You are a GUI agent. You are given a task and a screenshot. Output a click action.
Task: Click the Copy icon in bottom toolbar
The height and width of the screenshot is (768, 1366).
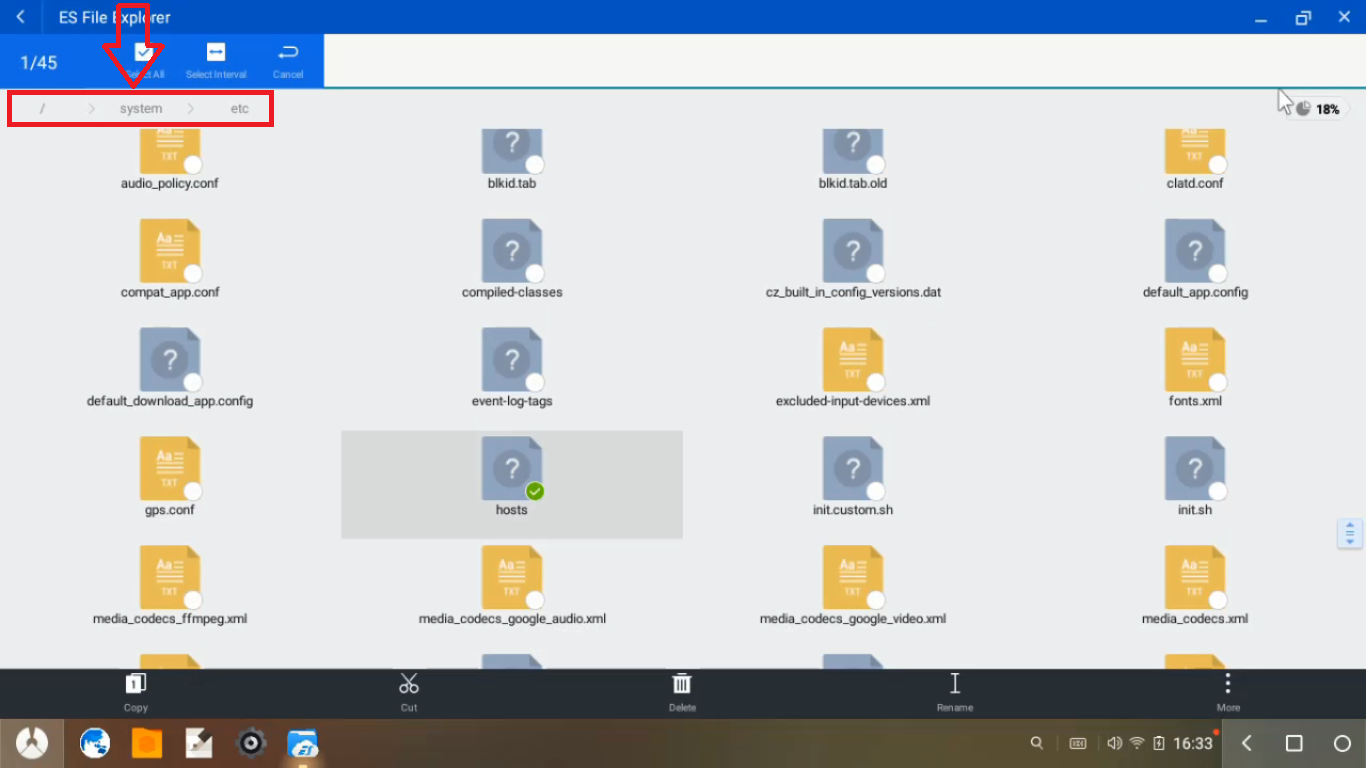coord(135,684)
